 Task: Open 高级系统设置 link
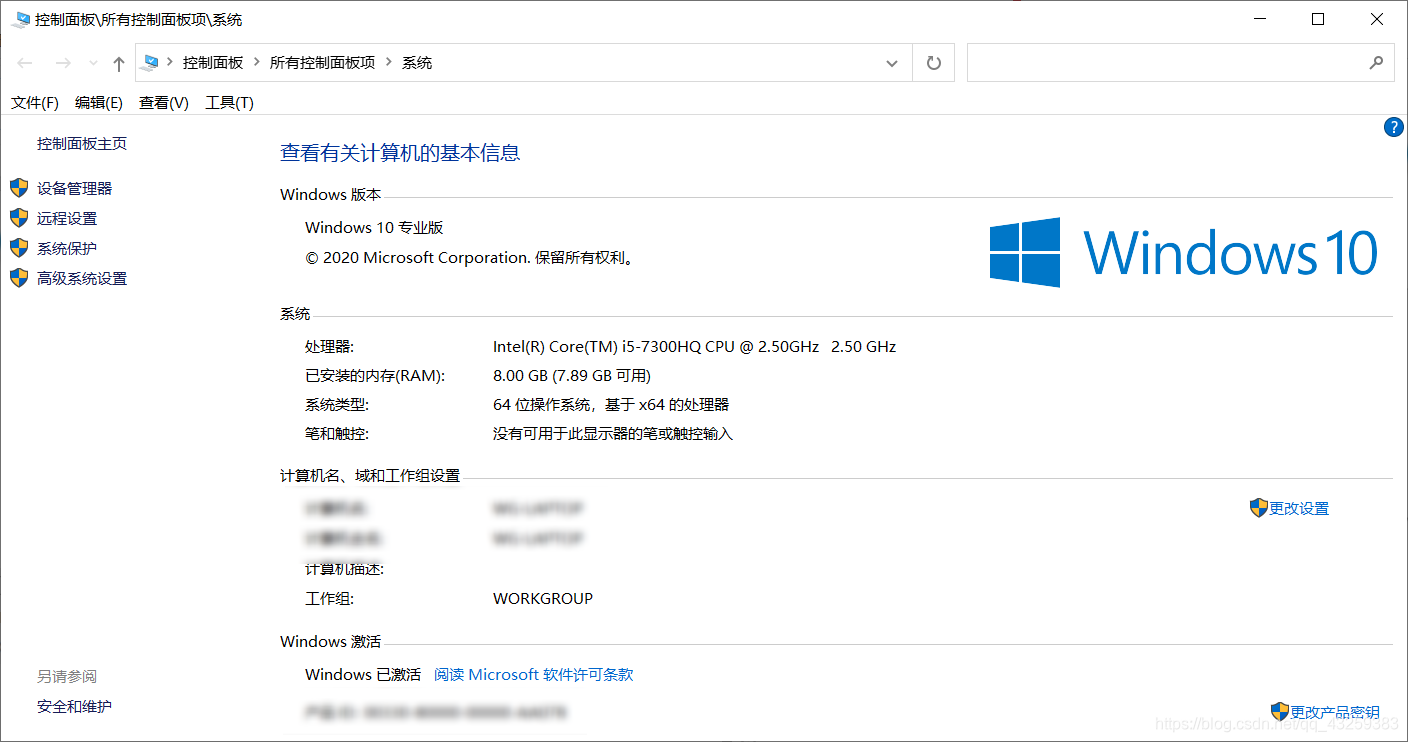[82, 278]
